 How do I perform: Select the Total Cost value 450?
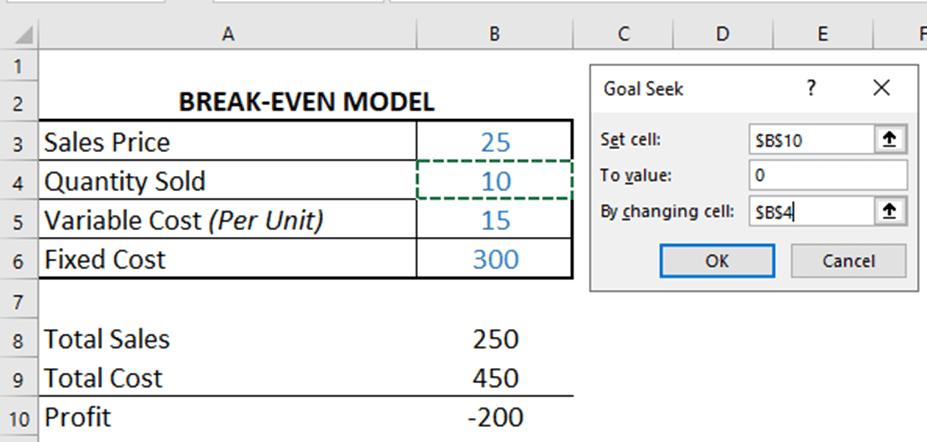point(495,378)
